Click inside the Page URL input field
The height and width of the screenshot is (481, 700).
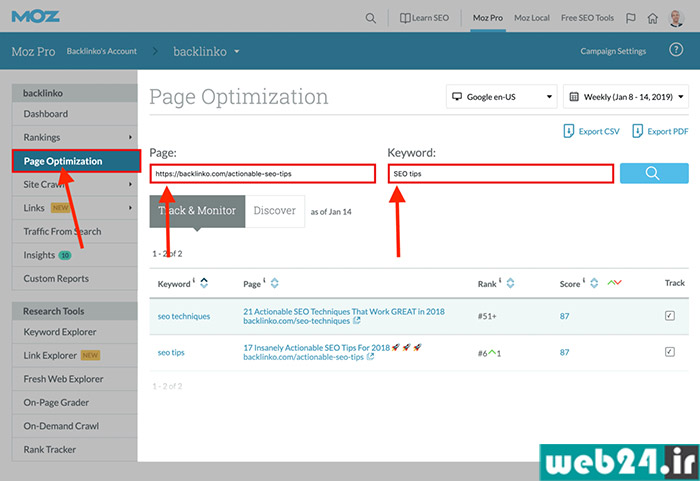click(x=262, y=174)
